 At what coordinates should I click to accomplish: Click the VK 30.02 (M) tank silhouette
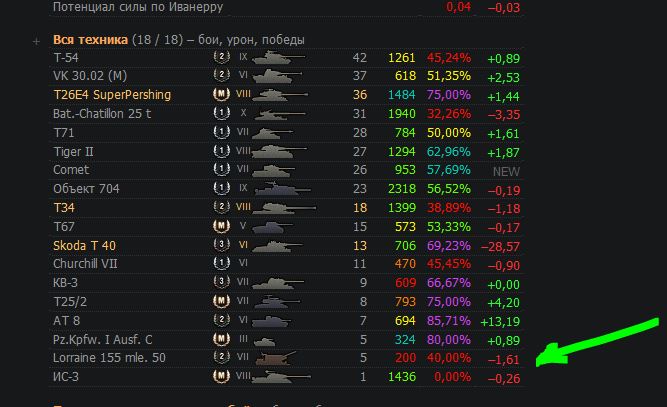coord(277,76)
